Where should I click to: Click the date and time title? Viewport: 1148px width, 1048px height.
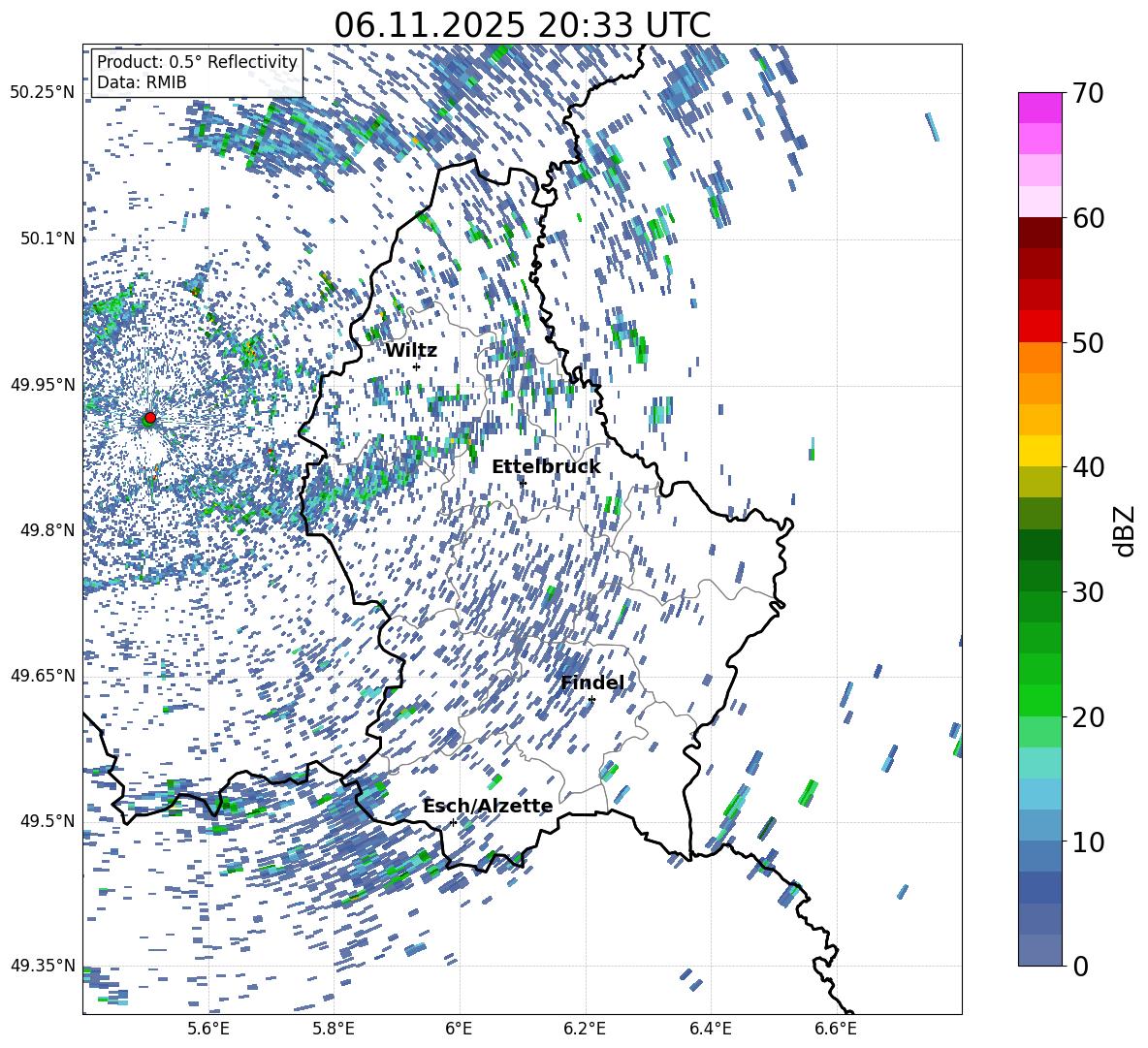pos(522,25)
